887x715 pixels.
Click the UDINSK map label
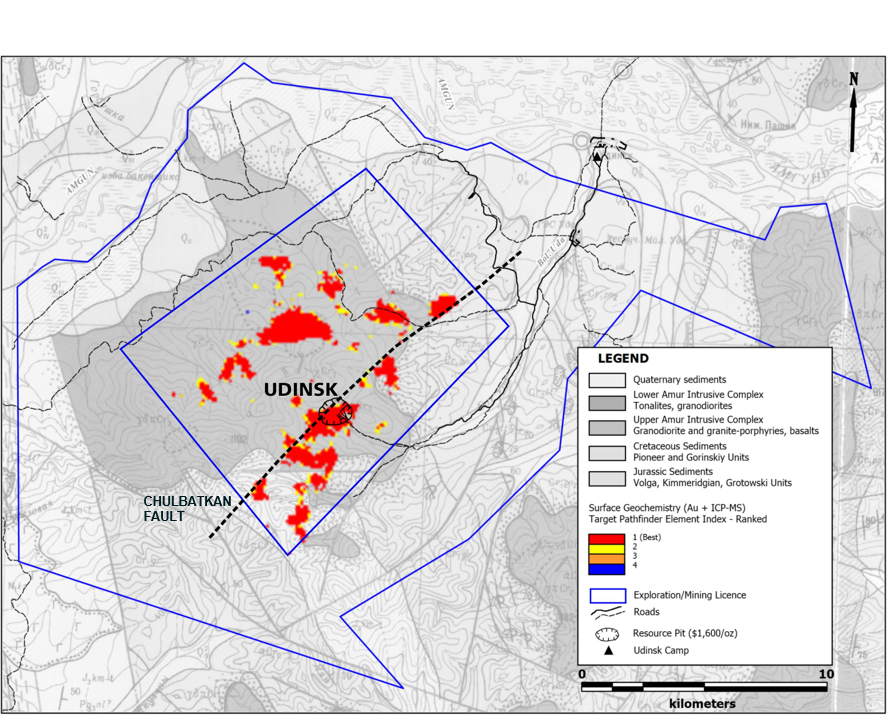(x=301, y=390)
